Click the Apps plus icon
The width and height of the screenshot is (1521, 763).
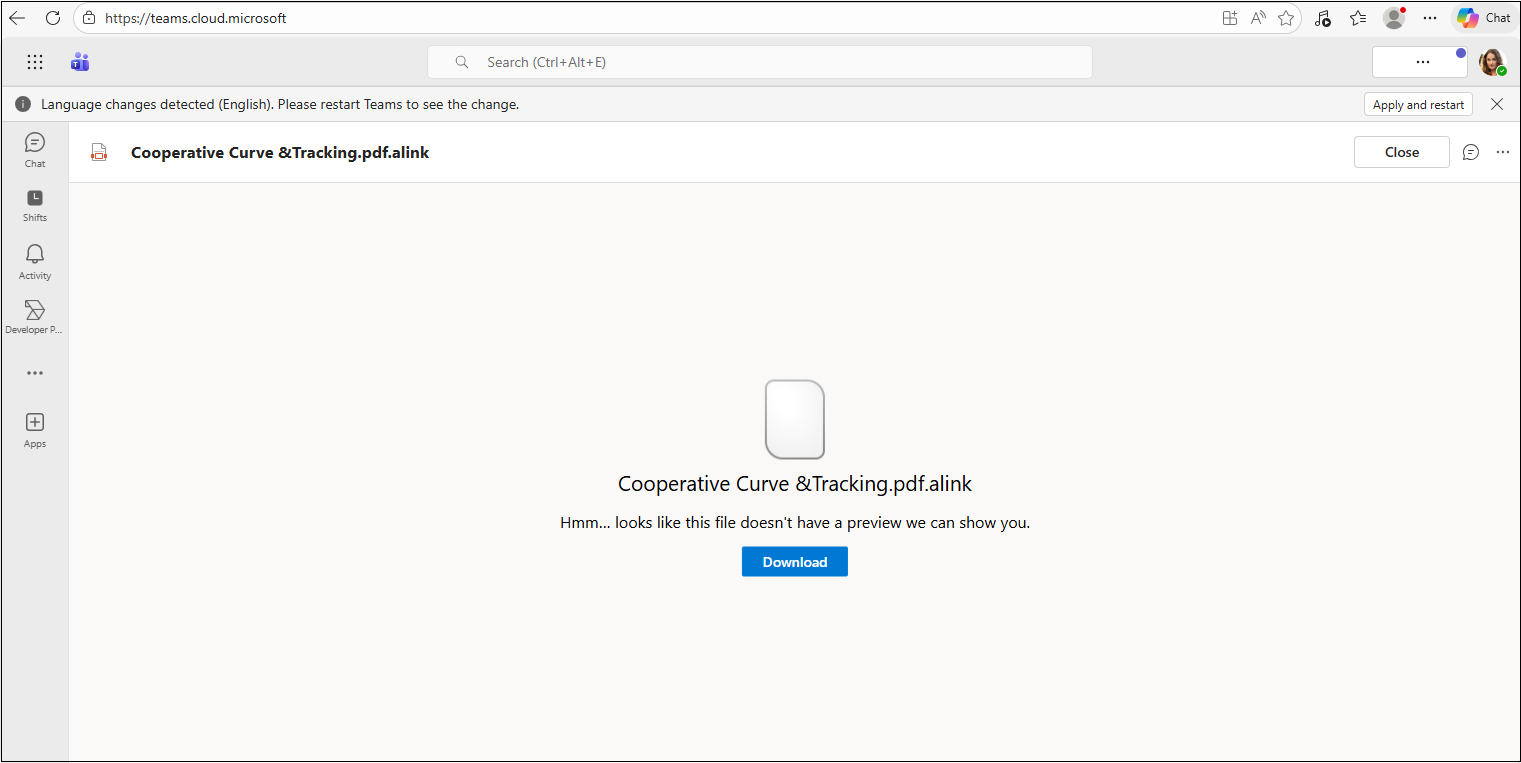point(35,428)
